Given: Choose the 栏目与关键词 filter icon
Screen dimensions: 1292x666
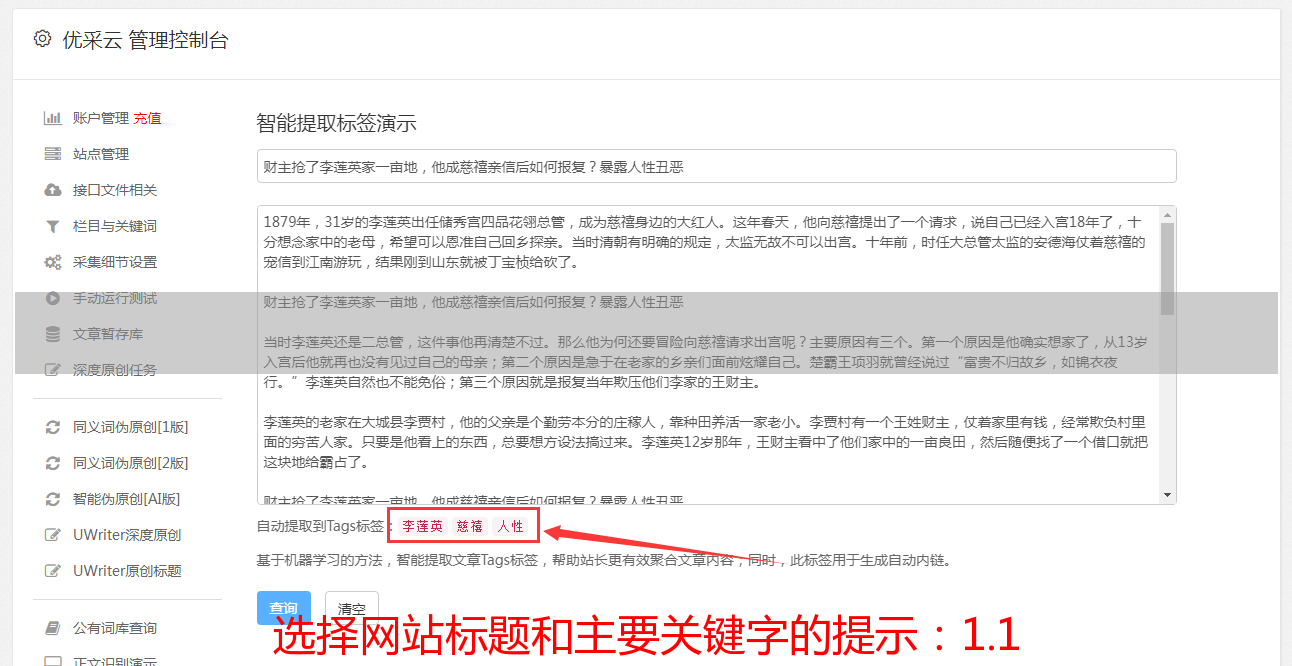Looking at the screenshot, I should coord(53,226).
